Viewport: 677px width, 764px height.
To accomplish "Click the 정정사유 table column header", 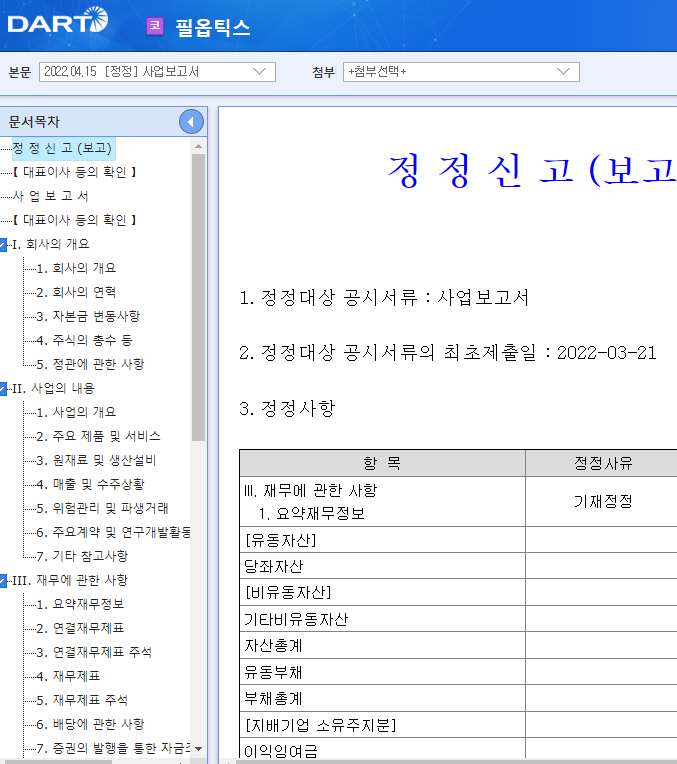I will (603, 463).
